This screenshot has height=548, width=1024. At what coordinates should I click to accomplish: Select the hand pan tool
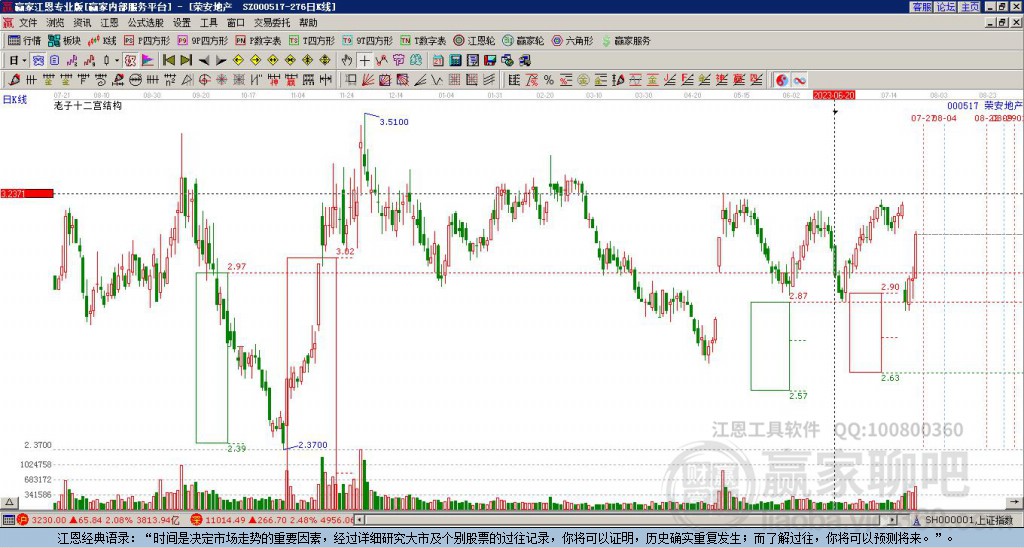pyautogui.click(x=347, y=60)
